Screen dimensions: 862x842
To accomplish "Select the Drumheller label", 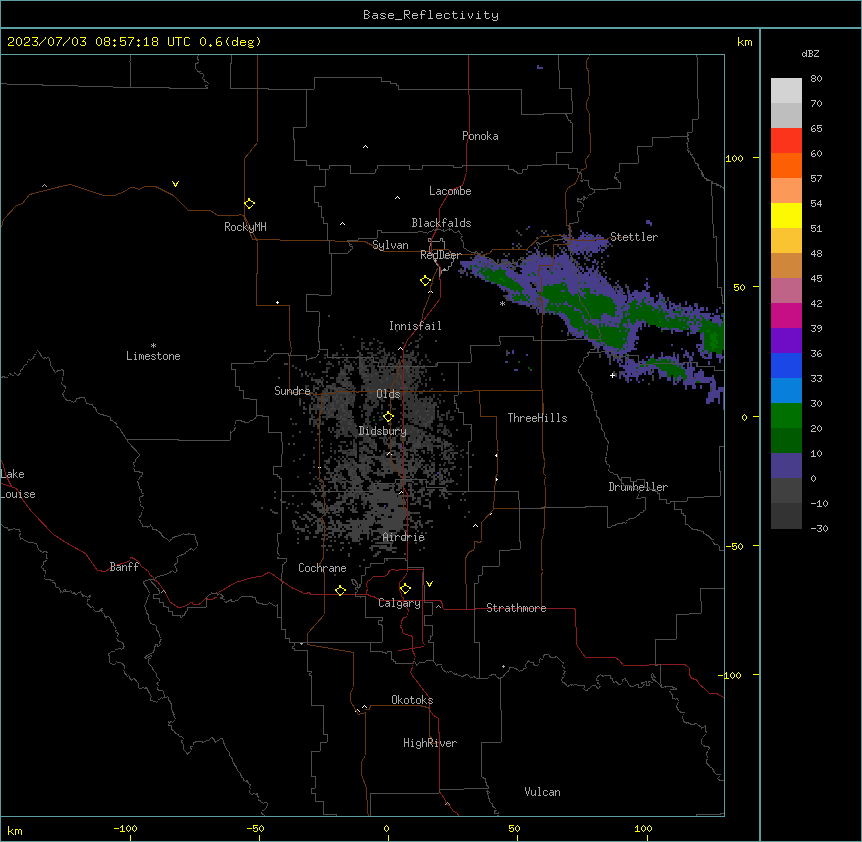I will pos(638,487).
